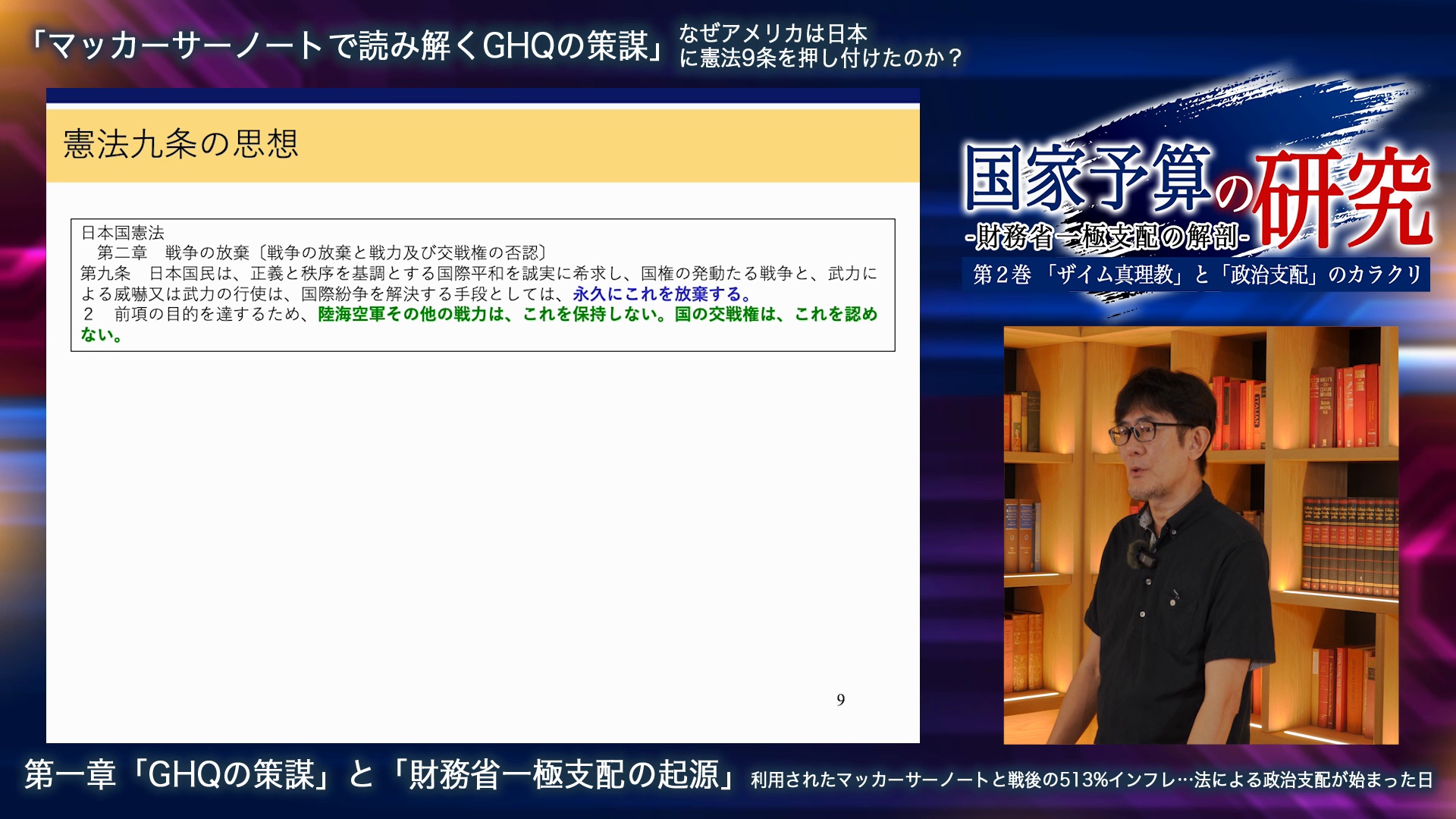1456x819 pixels.
Task: Click the slide title 憲法九条の思想
Action: (180, 144)
